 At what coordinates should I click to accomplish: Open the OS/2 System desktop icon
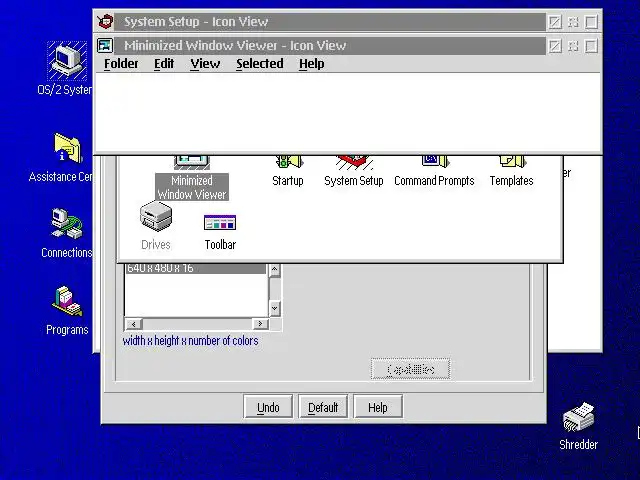pos(67,61)
